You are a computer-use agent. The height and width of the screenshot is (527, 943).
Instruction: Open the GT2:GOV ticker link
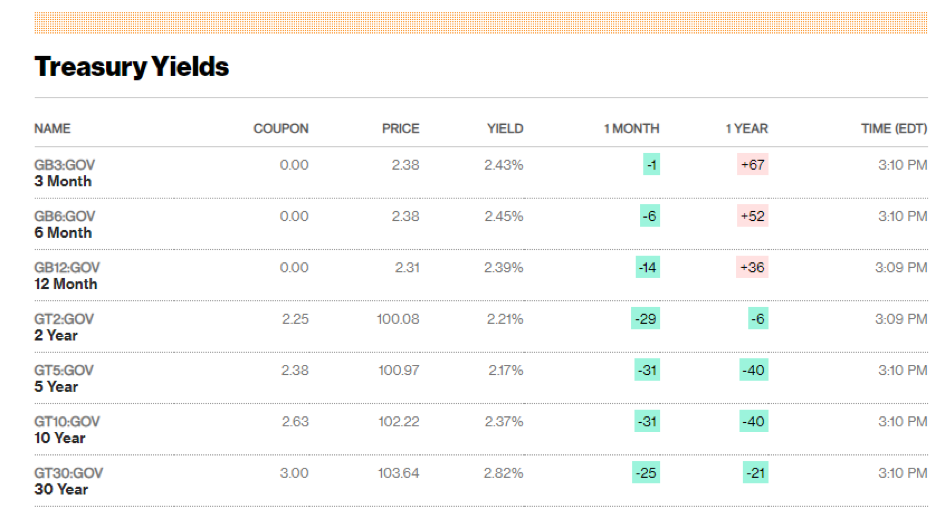click(x=64, y=319)
